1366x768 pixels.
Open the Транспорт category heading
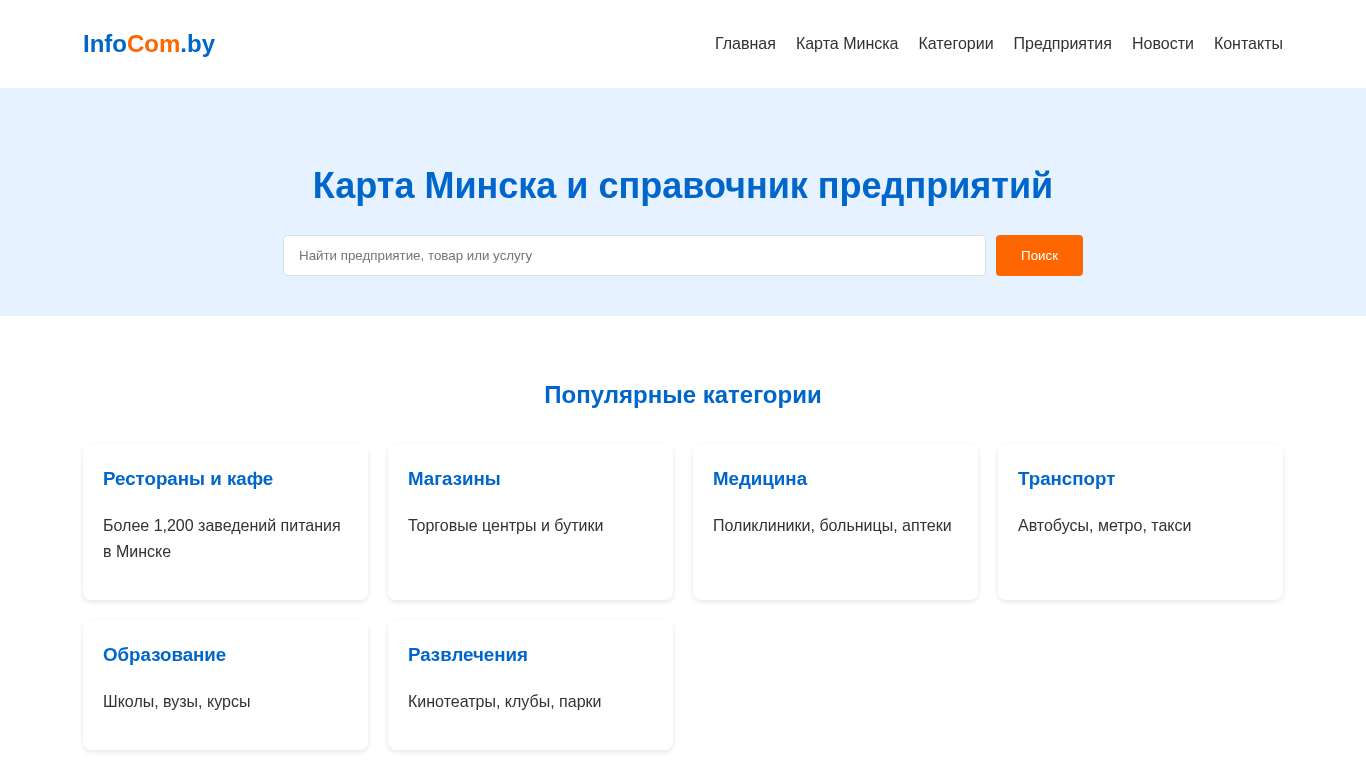click(1066, 479)
